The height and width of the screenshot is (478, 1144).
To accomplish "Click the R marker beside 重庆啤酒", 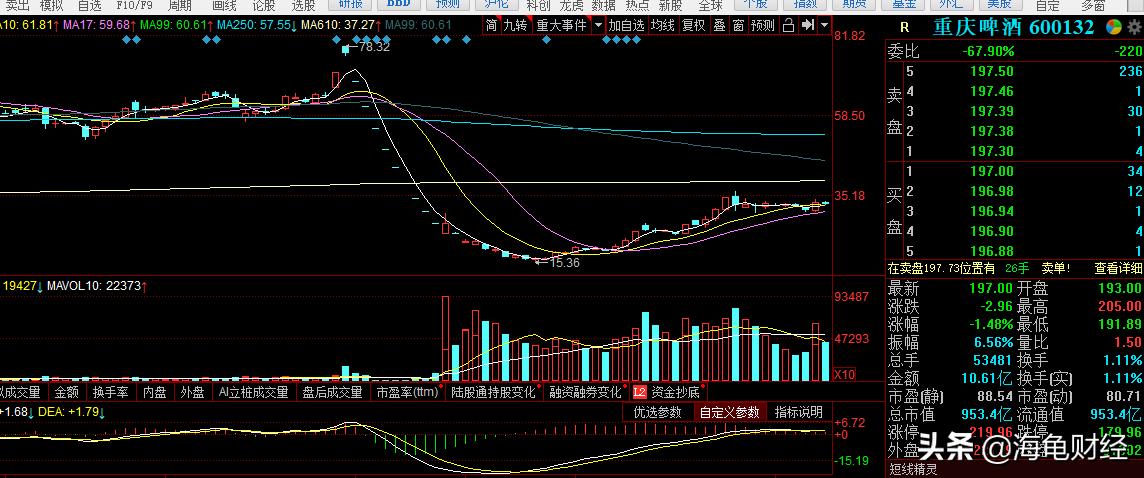I will (x=905, y=28).
